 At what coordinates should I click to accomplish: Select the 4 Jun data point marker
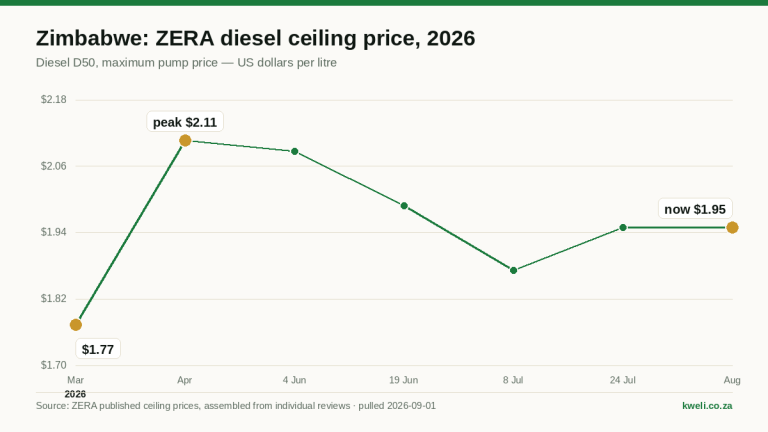coord(295,152)
